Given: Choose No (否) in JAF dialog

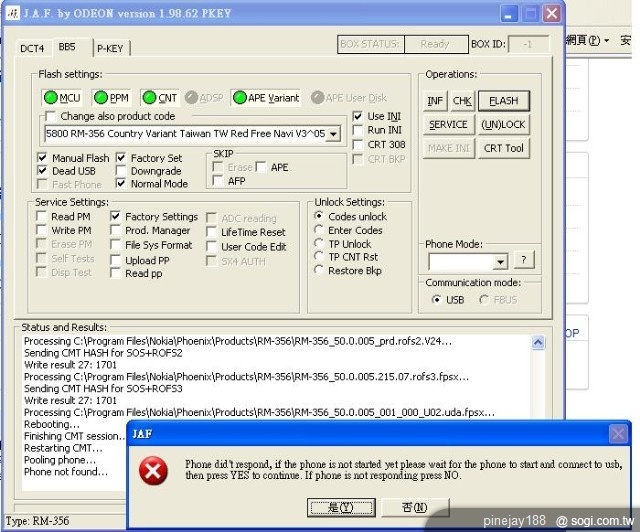Looking at the screenshot, I should 415,508.
